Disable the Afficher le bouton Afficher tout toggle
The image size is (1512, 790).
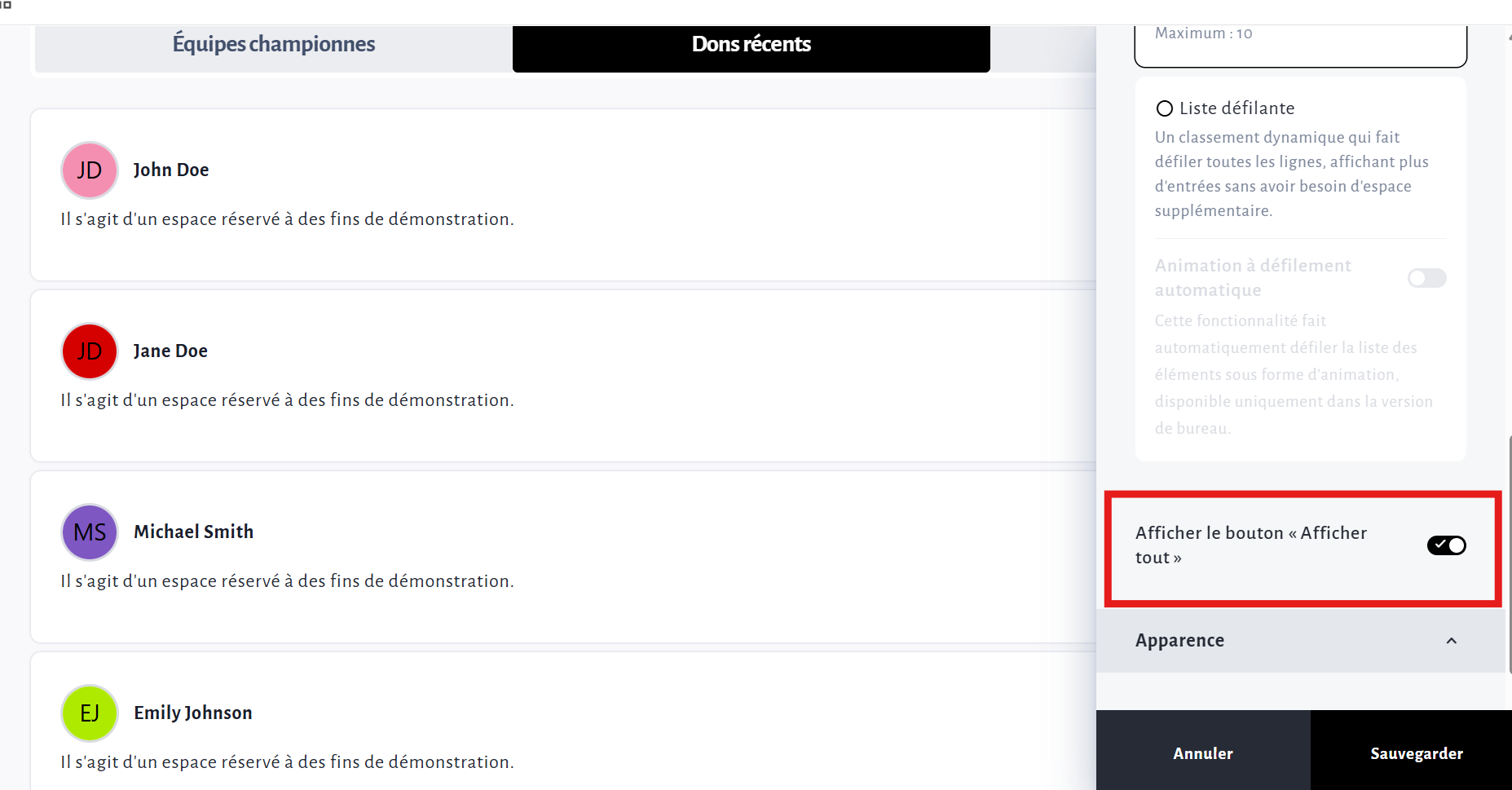(x=1446, y=545)
